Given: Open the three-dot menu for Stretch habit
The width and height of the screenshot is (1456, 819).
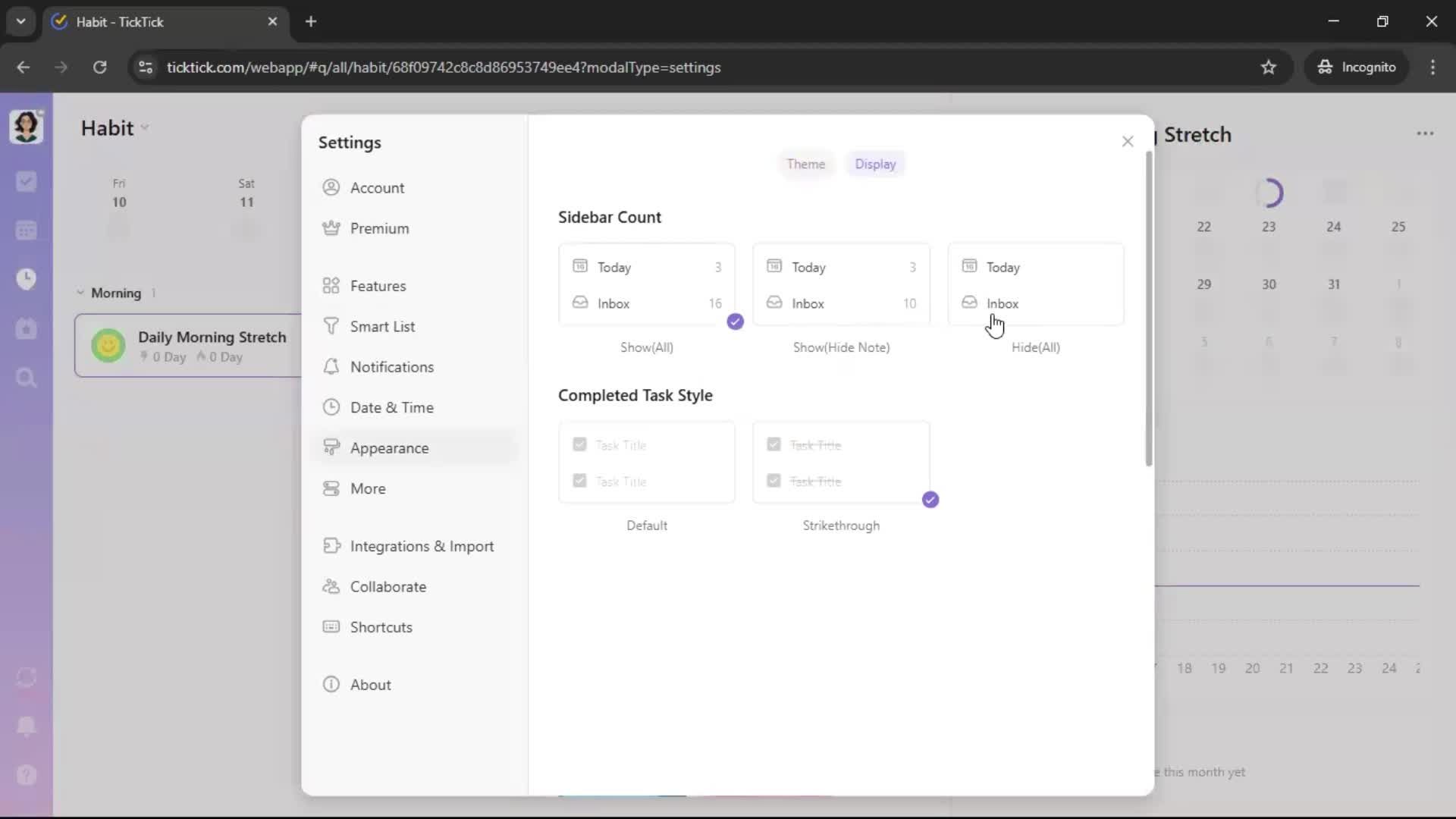Looking at the screenshot, I should coord(1424,133).
